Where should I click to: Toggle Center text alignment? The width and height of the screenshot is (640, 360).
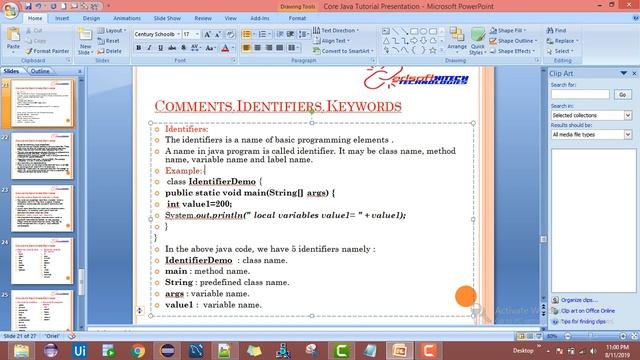tap(258, 48)
